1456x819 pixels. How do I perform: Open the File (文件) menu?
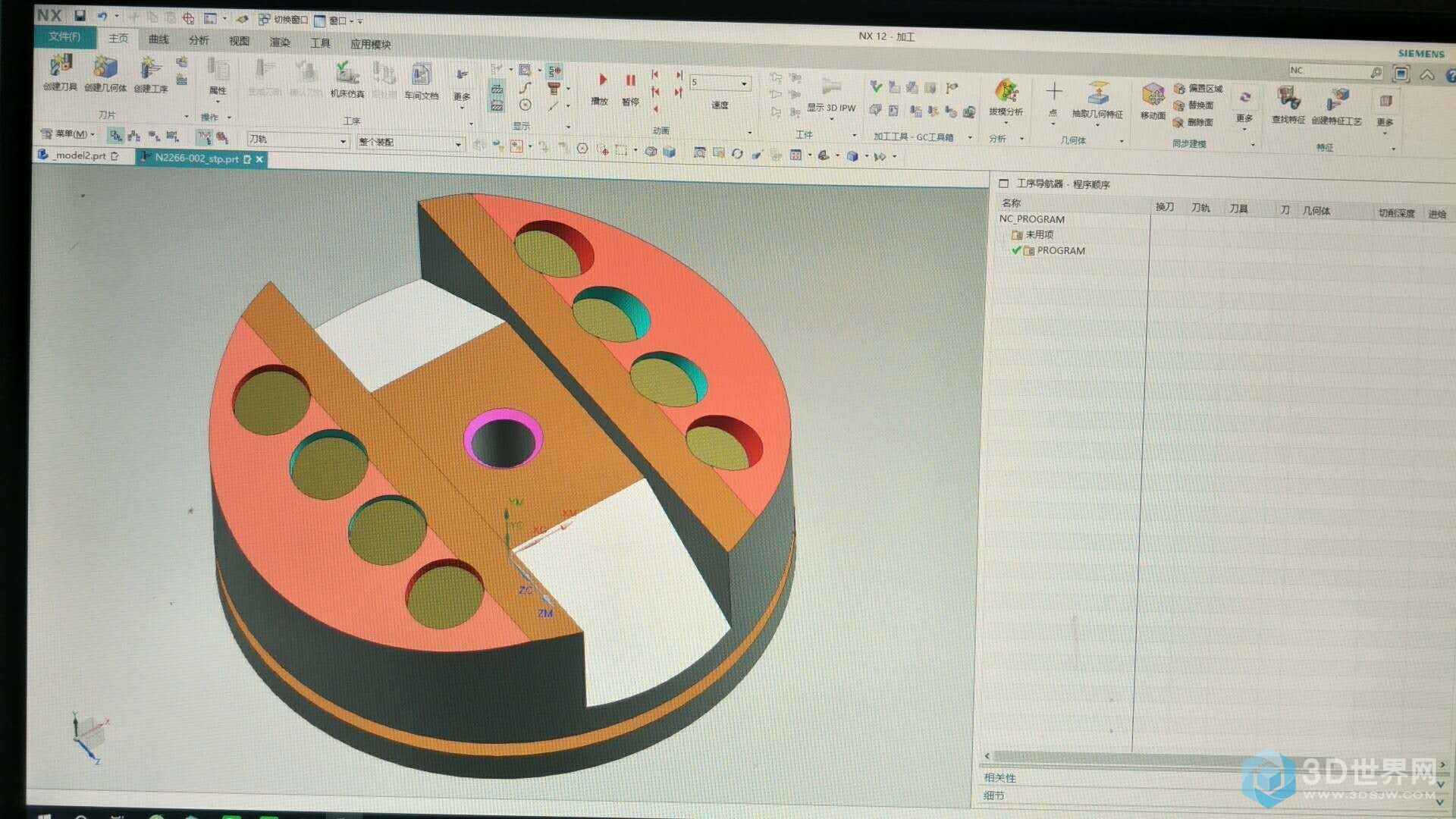pyautogui.click(x=64, y=36)
